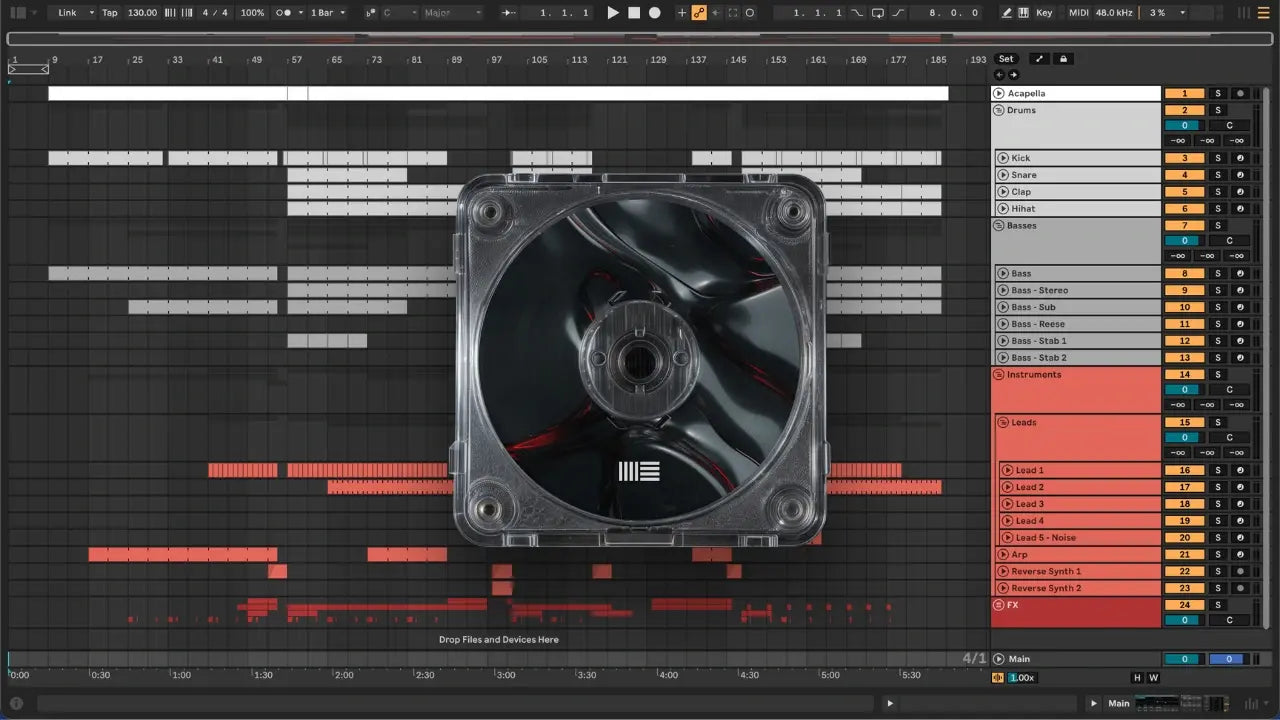Click the arrangement overview bar
1280x720 pixels.
coord(638,39)
